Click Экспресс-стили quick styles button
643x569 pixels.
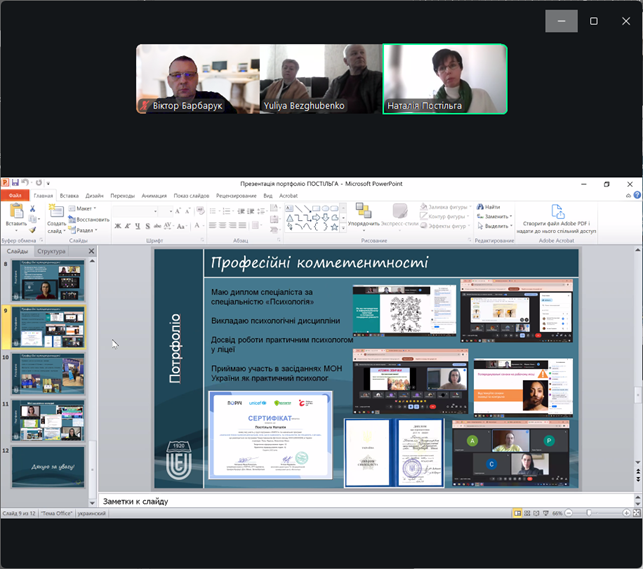pyautogui.click(x=400, y=215)
